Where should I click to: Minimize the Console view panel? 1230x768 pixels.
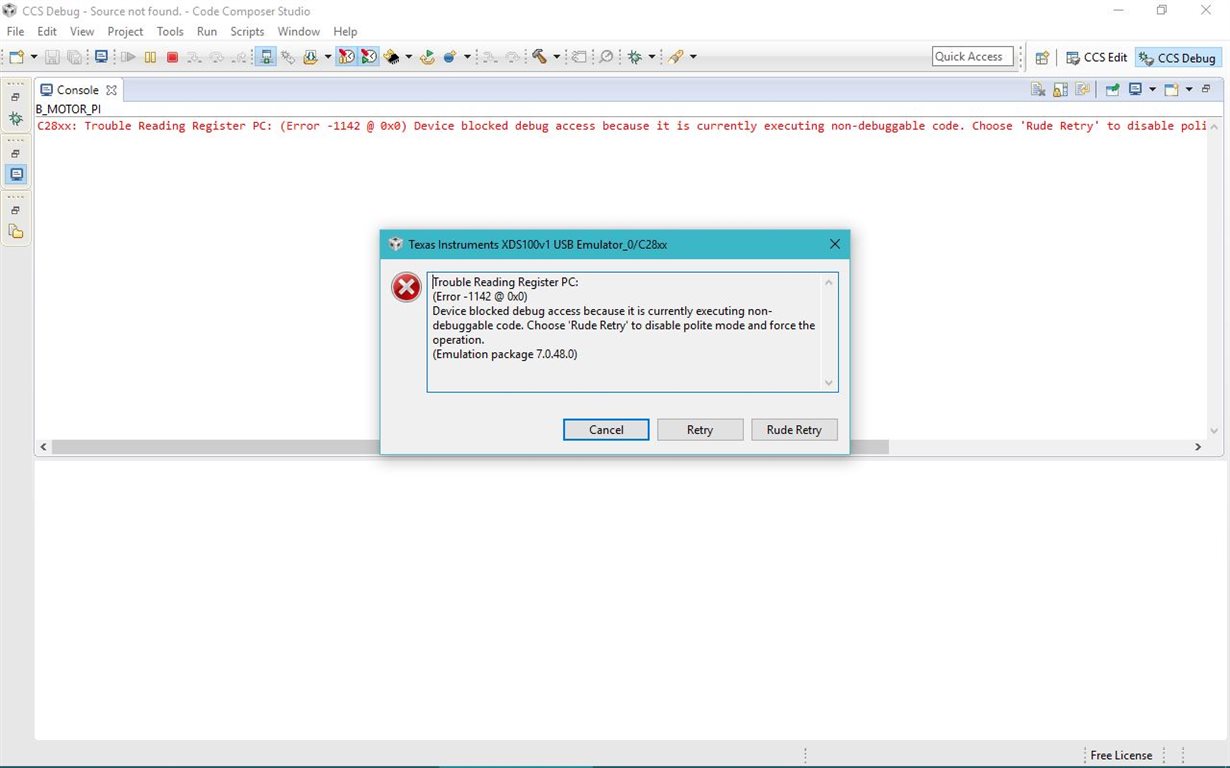(x=1206, y=89)
